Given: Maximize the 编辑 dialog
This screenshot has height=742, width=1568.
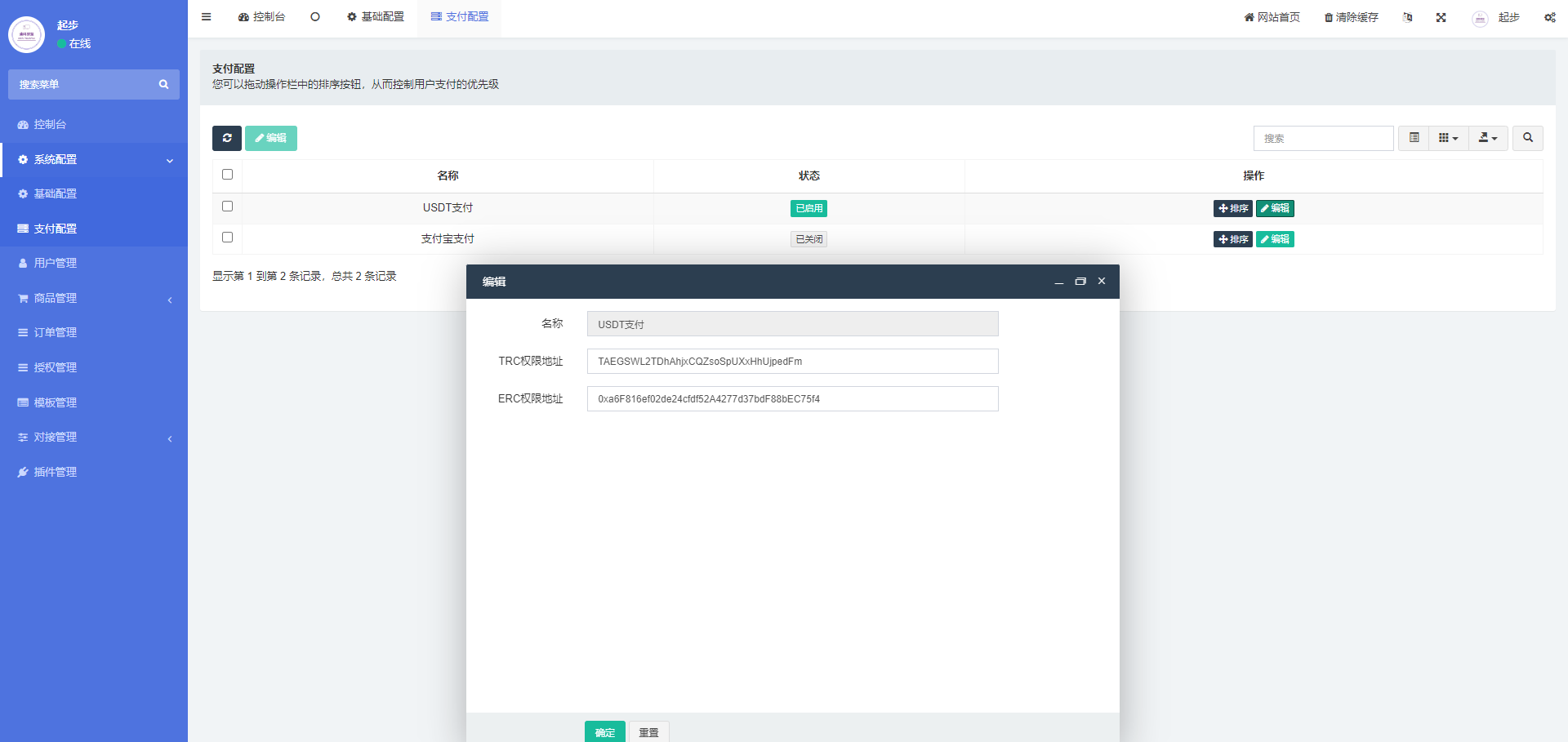Looking at the screenshot, I should [x=1080, y=282].
